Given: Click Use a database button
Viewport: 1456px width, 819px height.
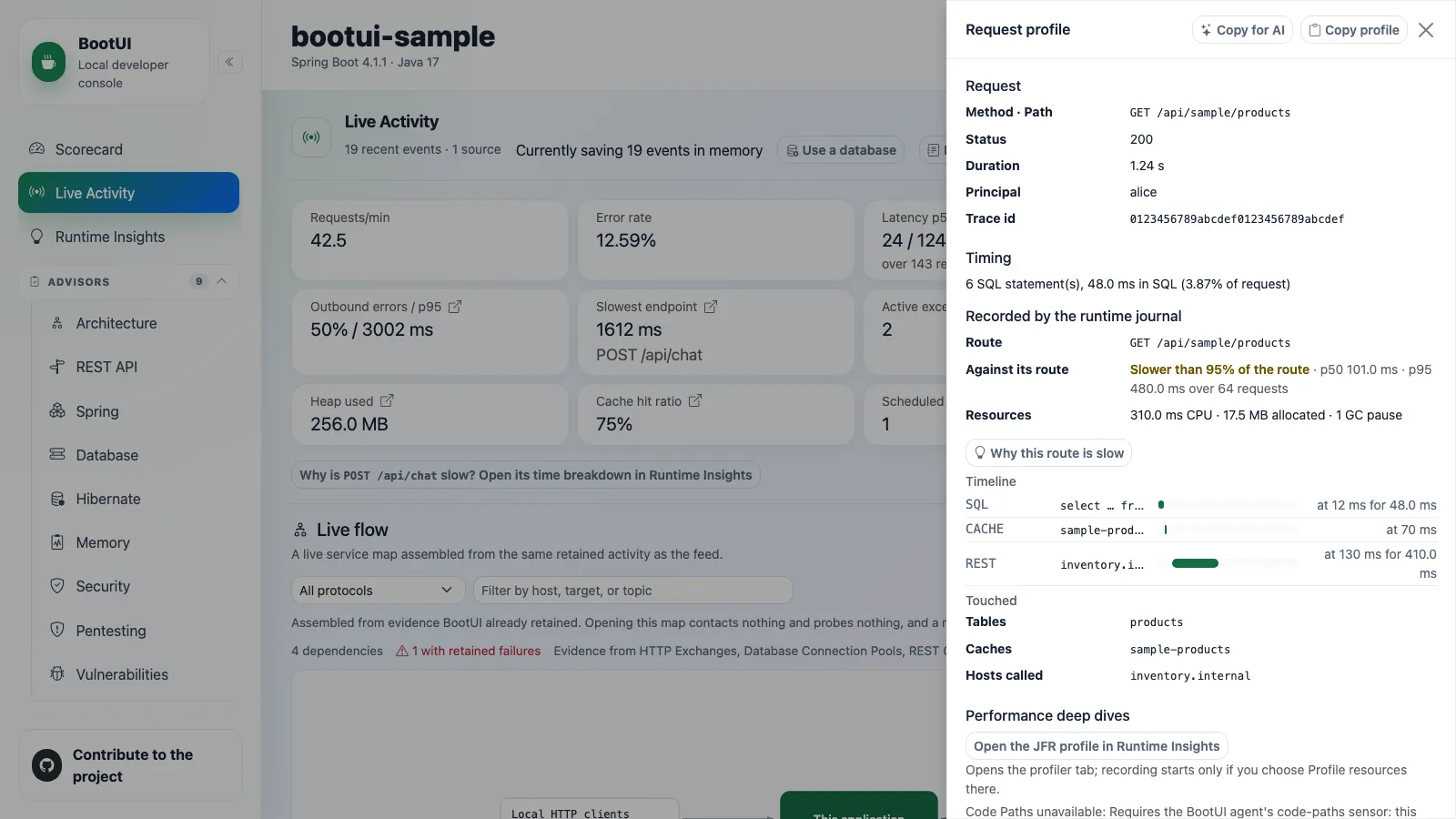Looking at the screenshot, I should 841,150.
